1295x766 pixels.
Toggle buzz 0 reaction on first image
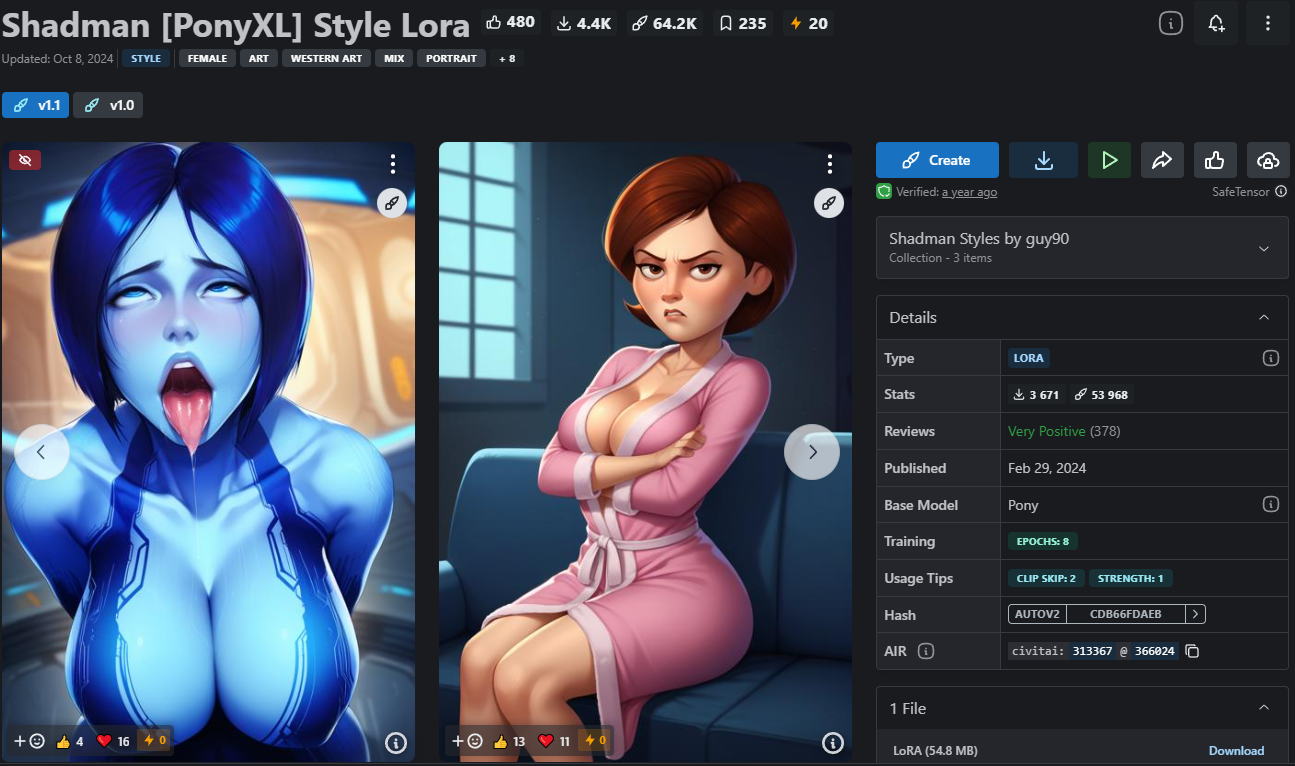click(x=156, y=741)
